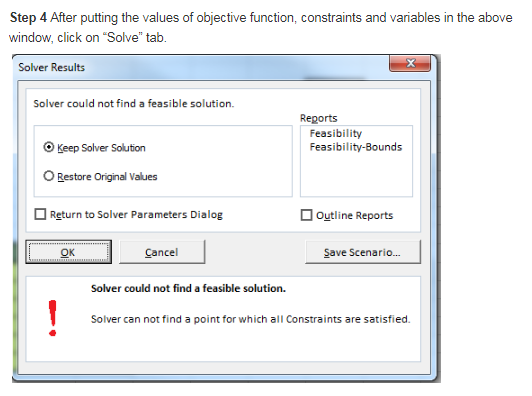Open Save Scenario dialog
Viewport: 532px width, 396px height.
363,252
